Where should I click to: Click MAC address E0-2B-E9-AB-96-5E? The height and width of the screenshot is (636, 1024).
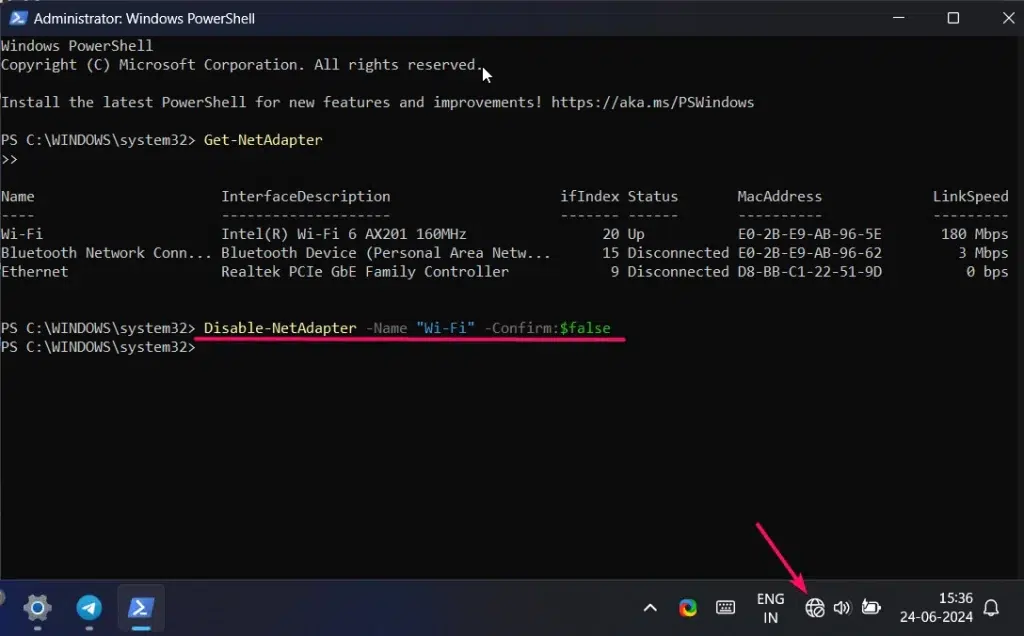pos(809,234)
